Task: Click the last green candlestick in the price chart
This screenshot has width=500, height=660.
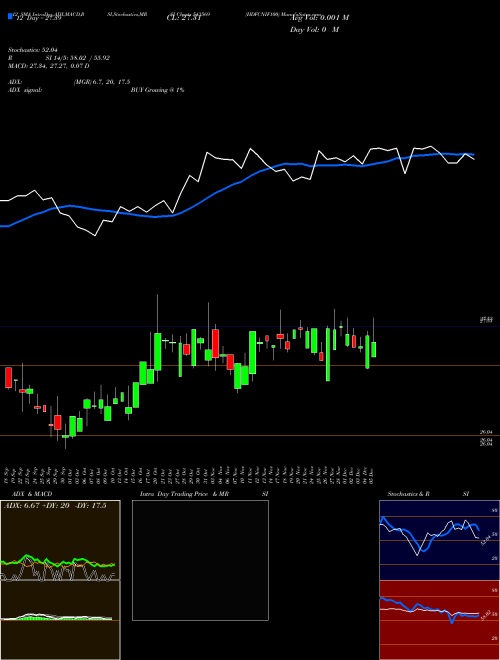Action: [x=374, y=350]
